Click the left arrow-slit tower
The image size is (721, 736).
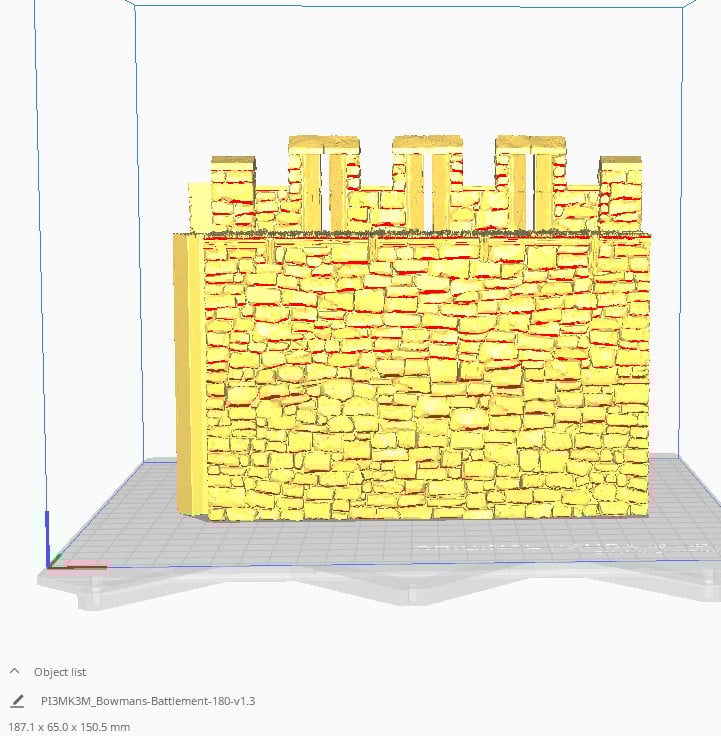coord(324,183)
